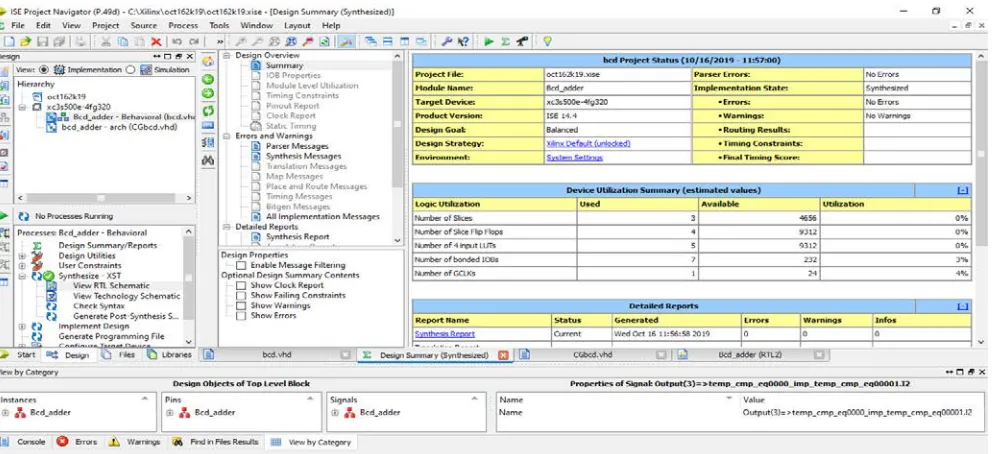
Task: Switch to the CGbcd.vhd tab
Action: 592,355
